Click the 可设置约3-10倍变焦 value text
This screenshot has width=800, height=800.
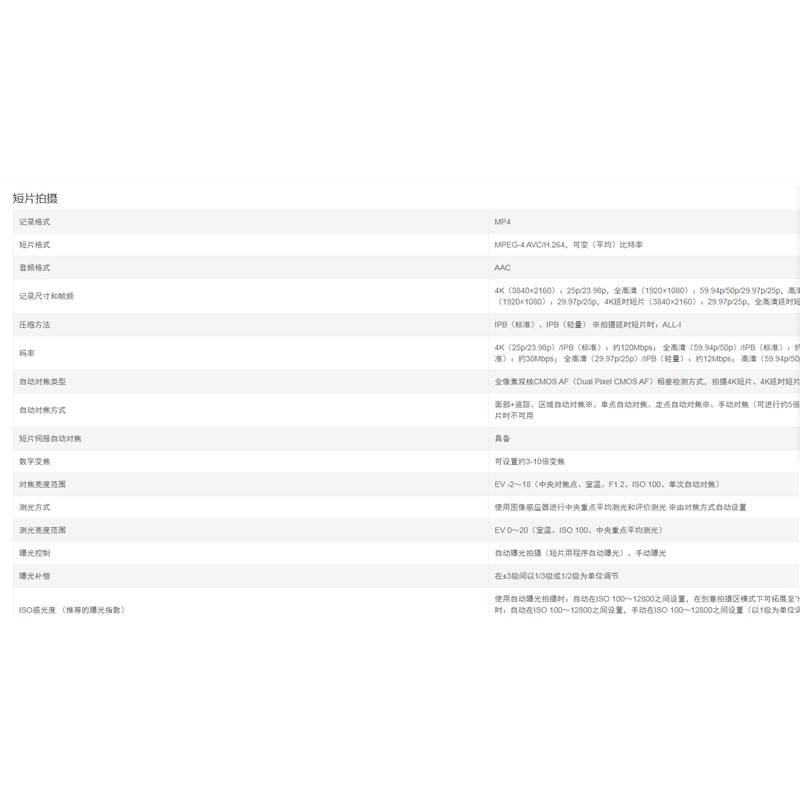530,461
